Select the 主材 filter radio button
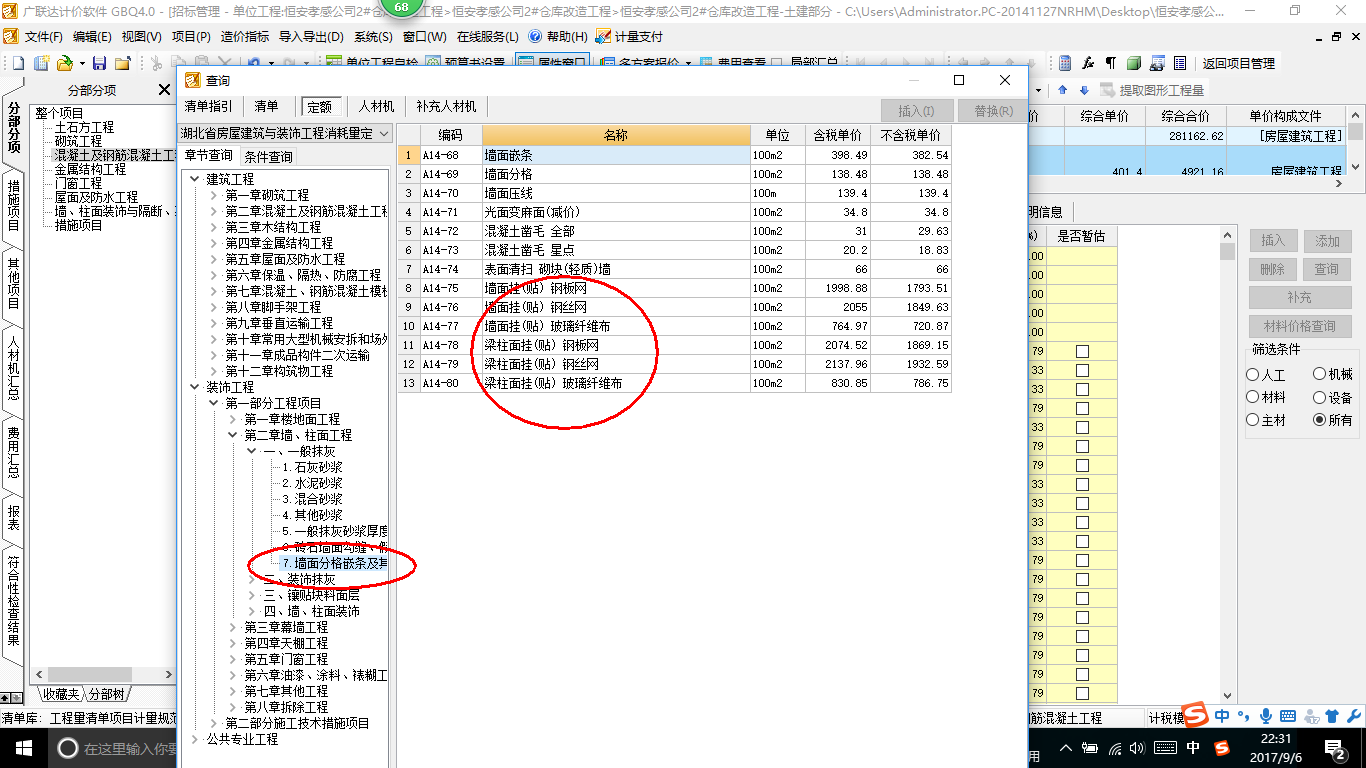This screenshot has width=1366, height=768. click(x=1254, y=420)
